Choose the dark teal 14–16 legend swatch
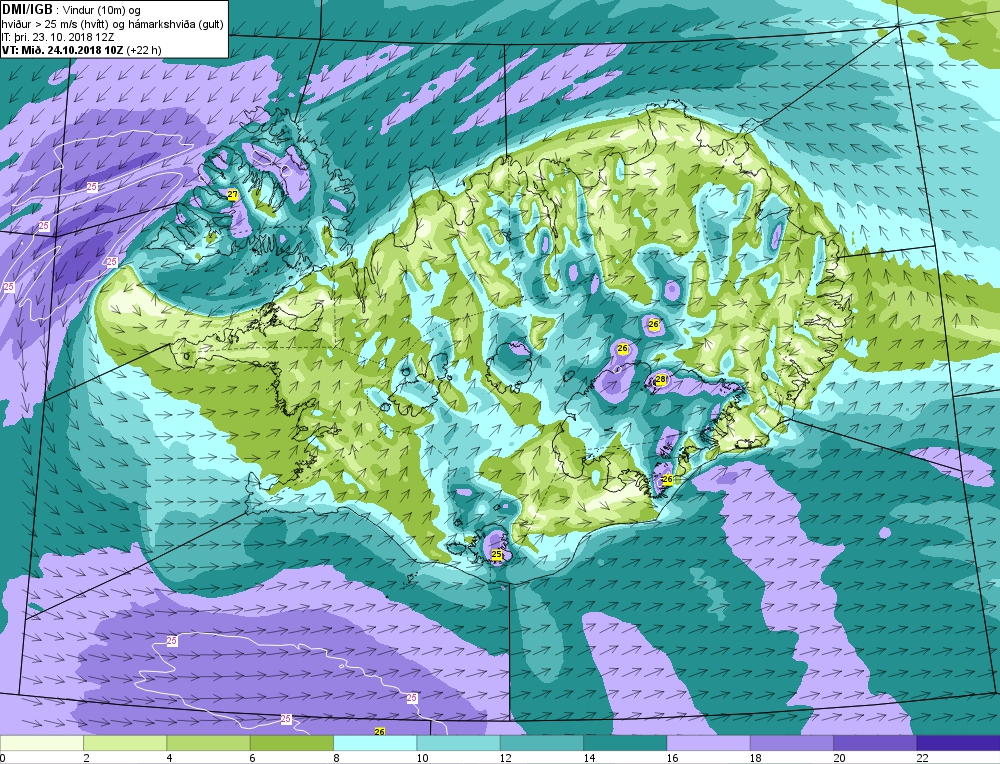The height and width of the screenshot is (764, 1000). 625,743
